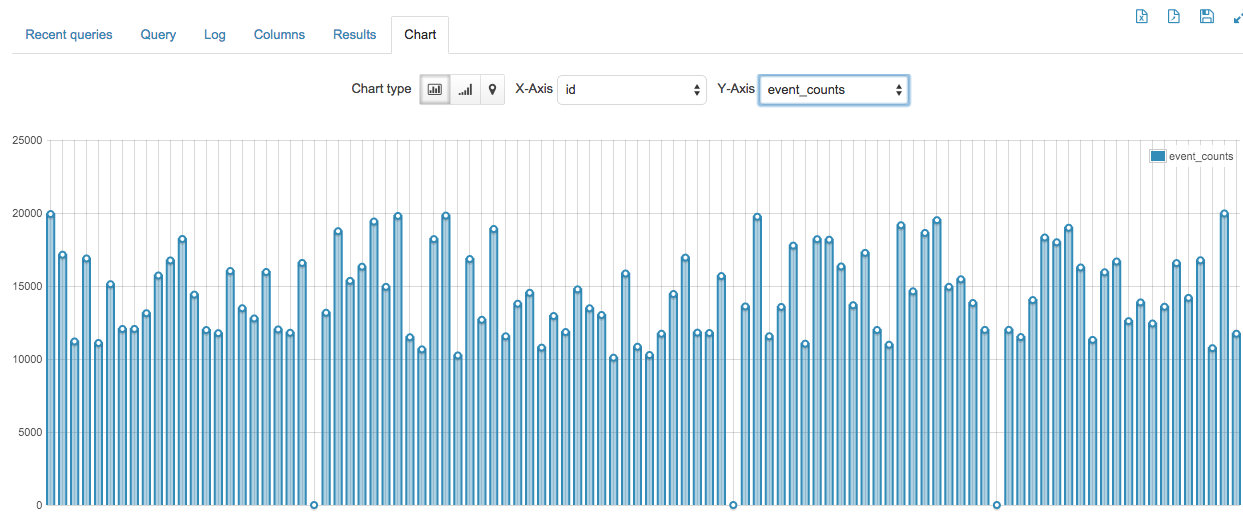Click the 5000 y-axis label
The height and width of the screenshot is (512, 1243).
coord(29,433)
